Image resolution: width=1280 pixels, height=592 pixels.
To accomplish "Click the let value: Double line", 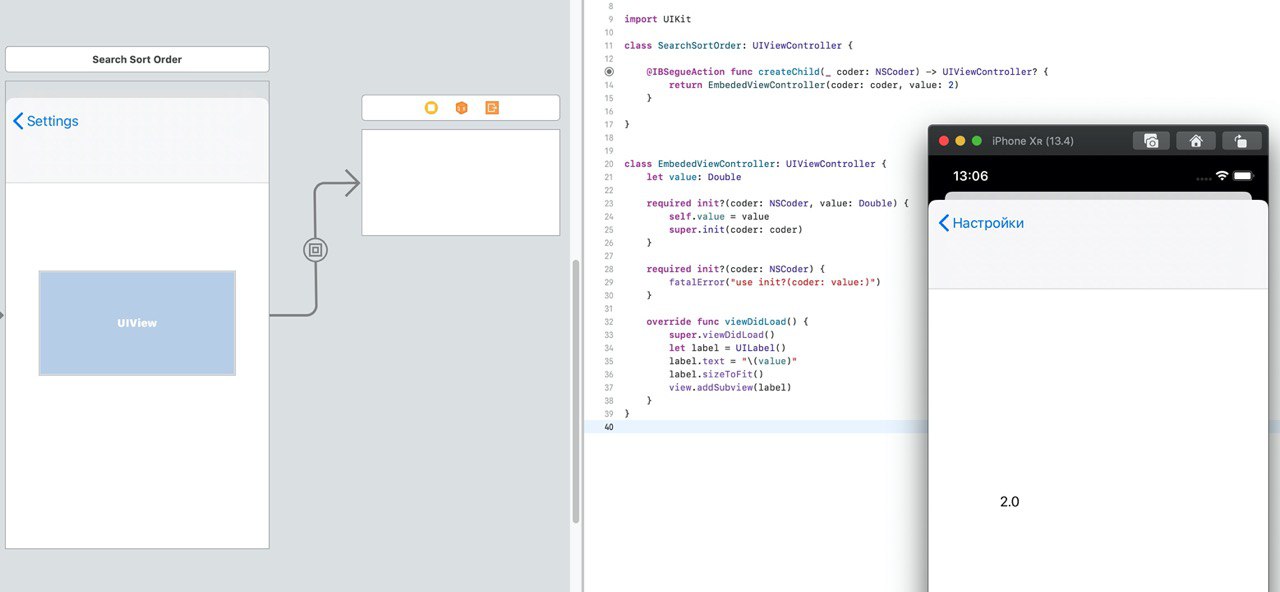I will 694,177.
